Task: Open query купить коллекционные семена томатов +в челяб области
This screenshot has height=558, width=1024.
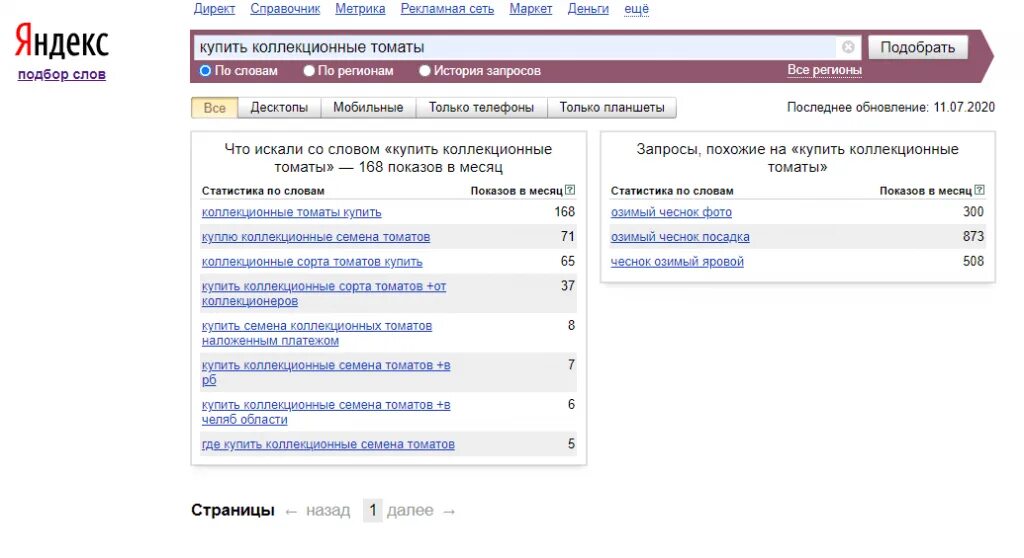Action: 326,412
